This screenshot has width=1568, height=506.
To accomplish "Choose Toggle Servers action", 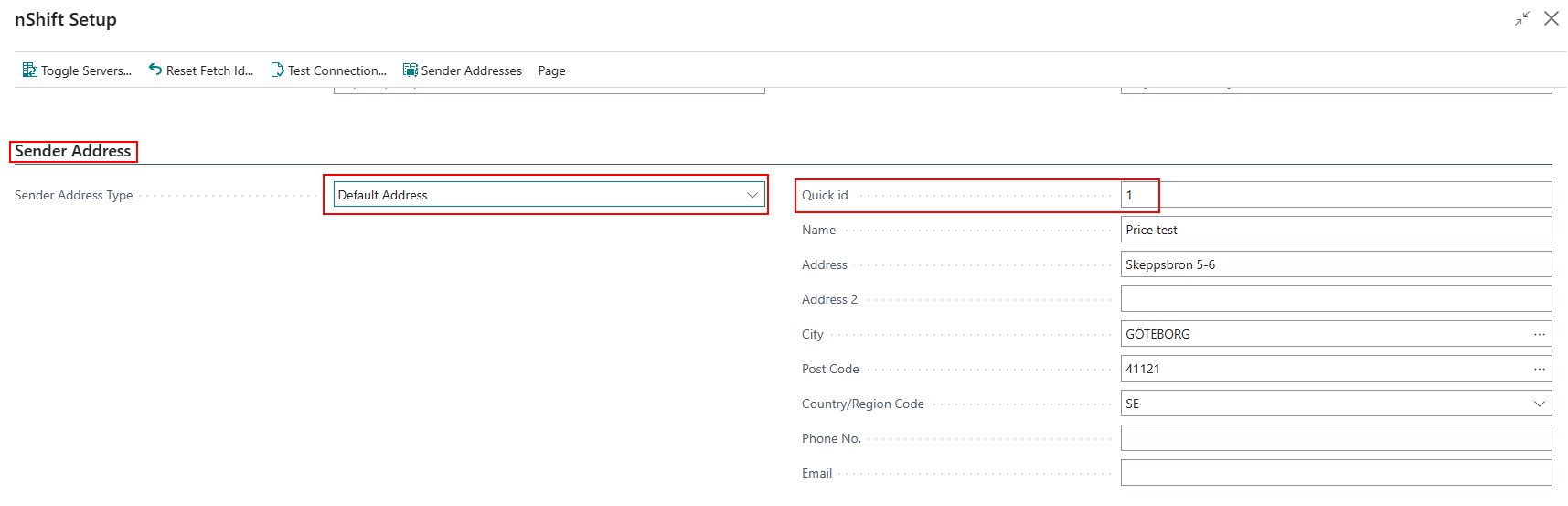I will click(77, 70).
